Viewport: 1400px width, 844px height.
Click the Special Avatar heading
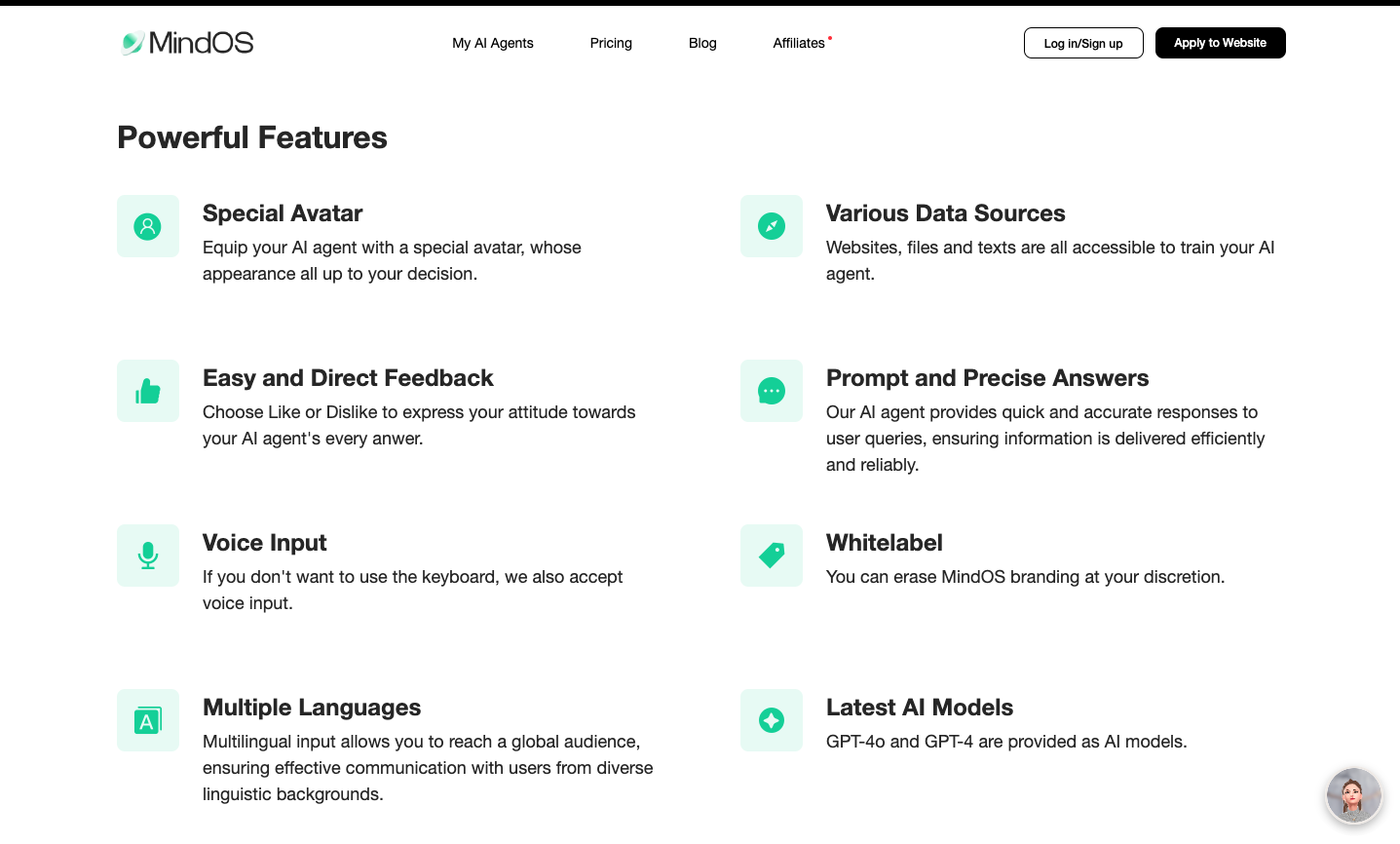coord(283,213)
